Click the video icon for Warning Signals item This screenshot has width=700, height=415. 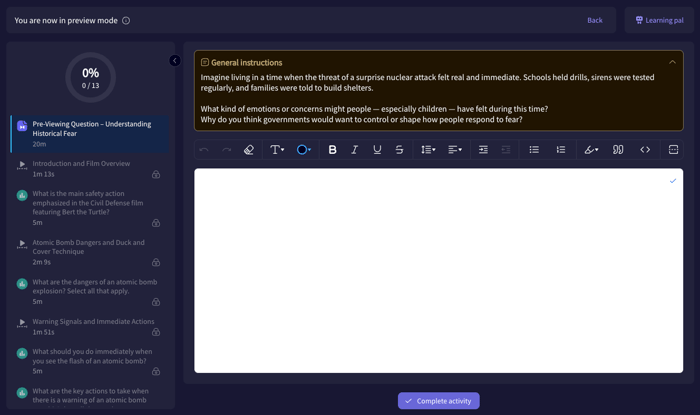[x=22, y=323]
